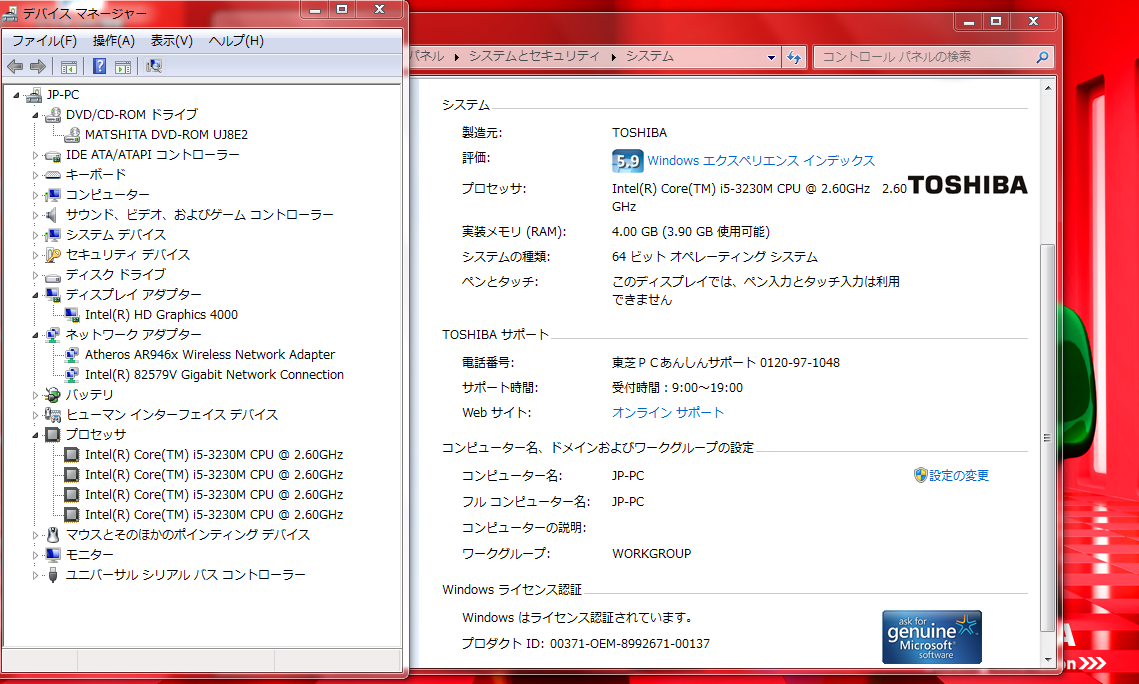Image resolution: width=1139 pixels, height=684 pixels.
Task: Click the System window scrollbar up arrow
Action: [1047, 89]
